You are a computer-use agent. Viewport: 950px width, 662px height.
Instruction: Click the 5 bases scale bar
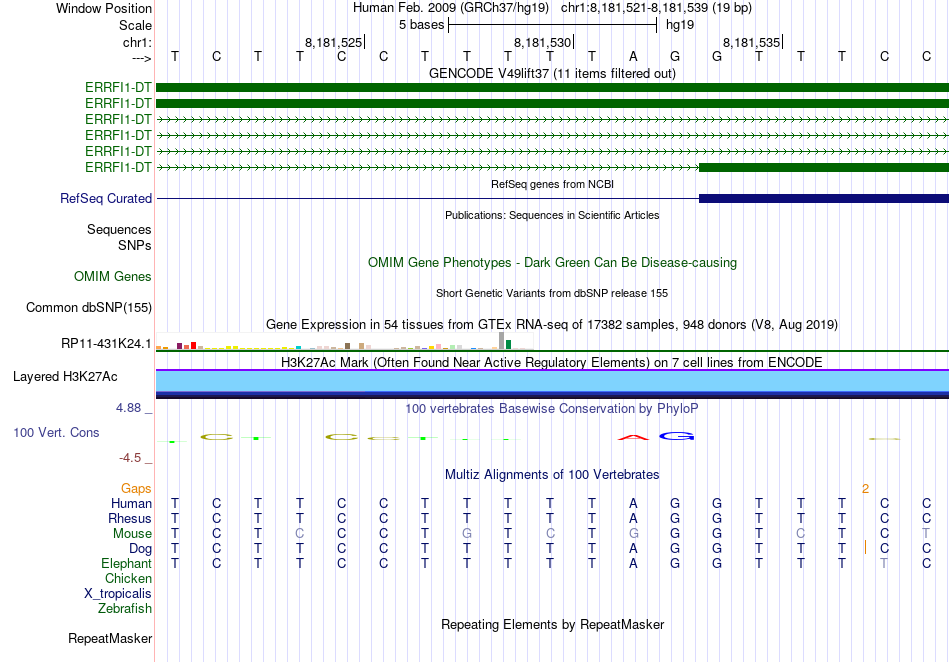[x=552, y=25]
